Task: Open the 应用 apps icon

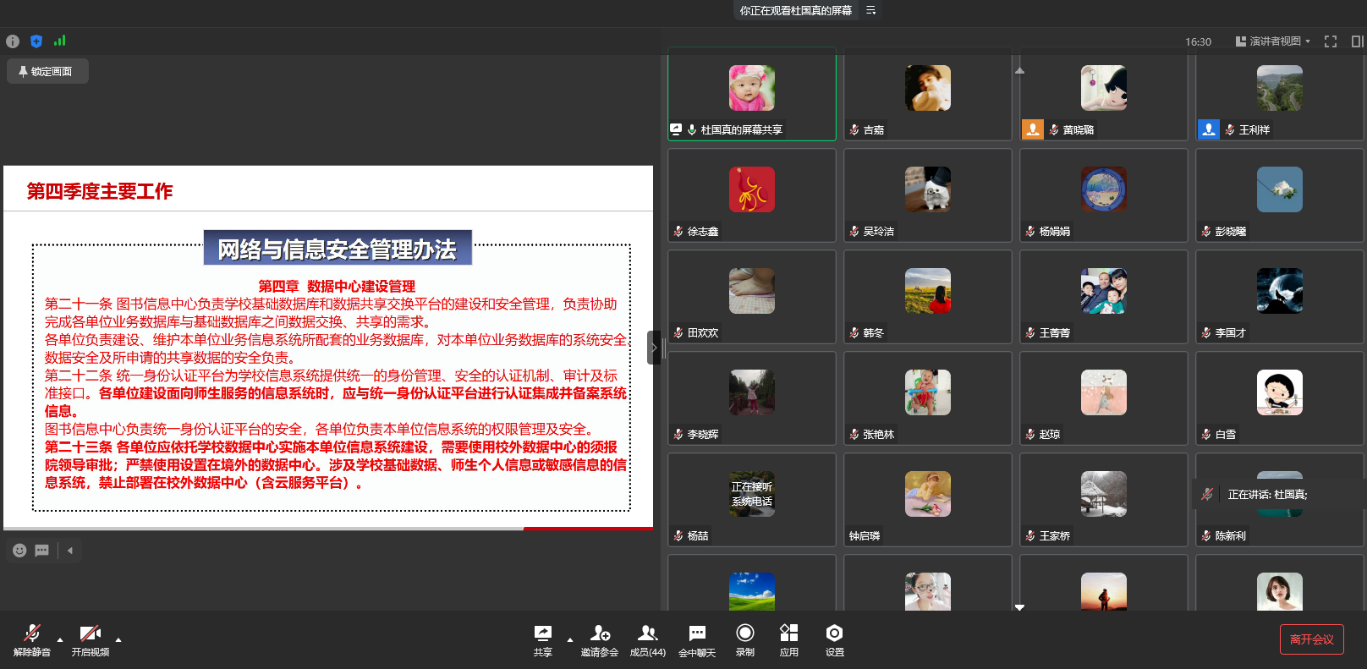Action: pyautogui.click(x=789, y=639)
